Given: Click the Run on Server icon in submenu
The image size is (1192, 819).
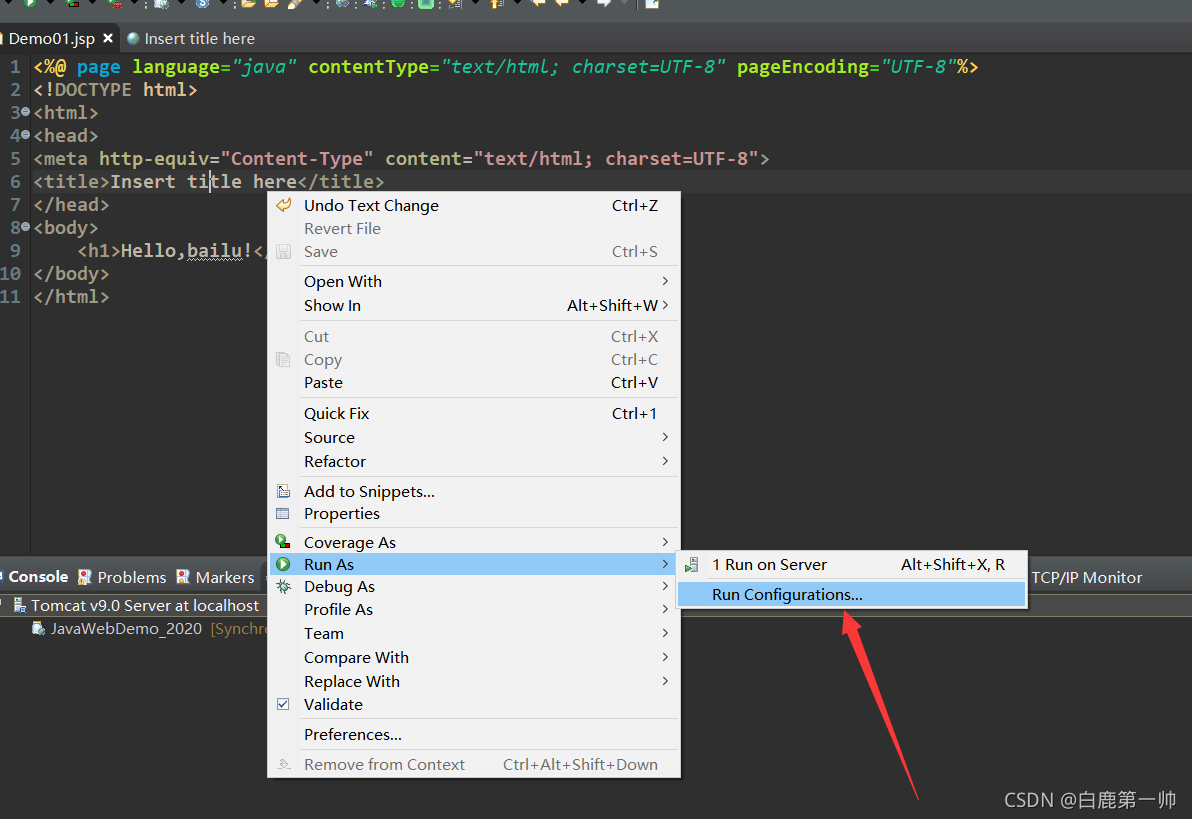Looking at the screenshot, I should tap(691, 565).
